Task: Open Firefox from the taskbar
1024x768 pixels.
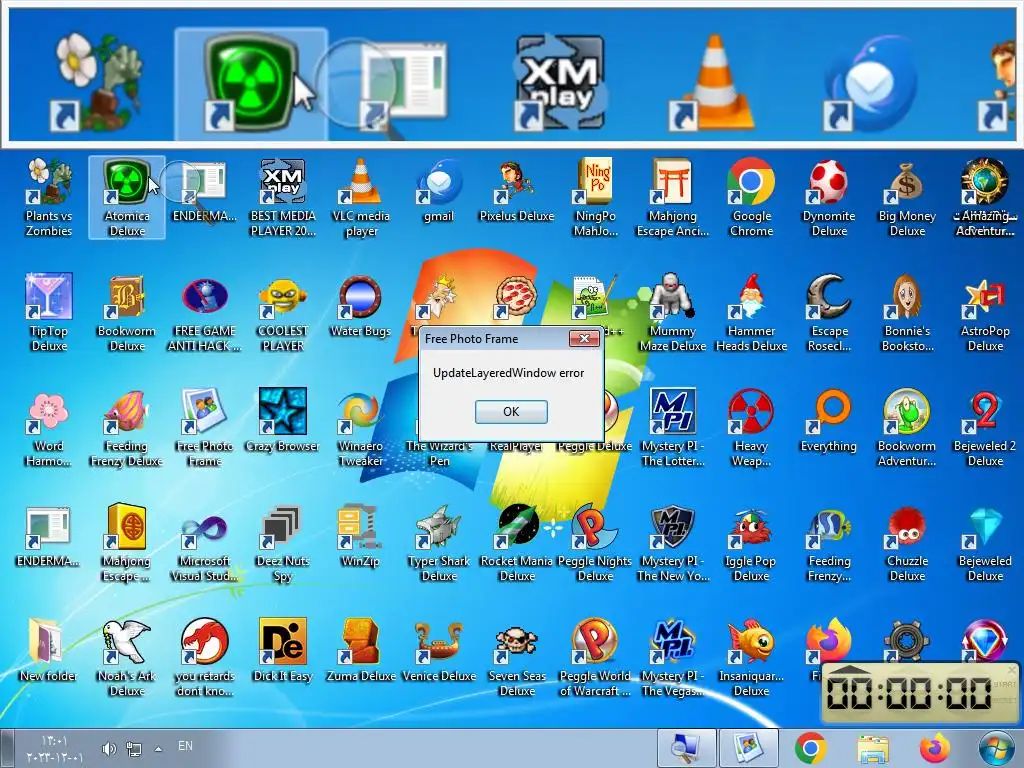Action: point(935,748)
